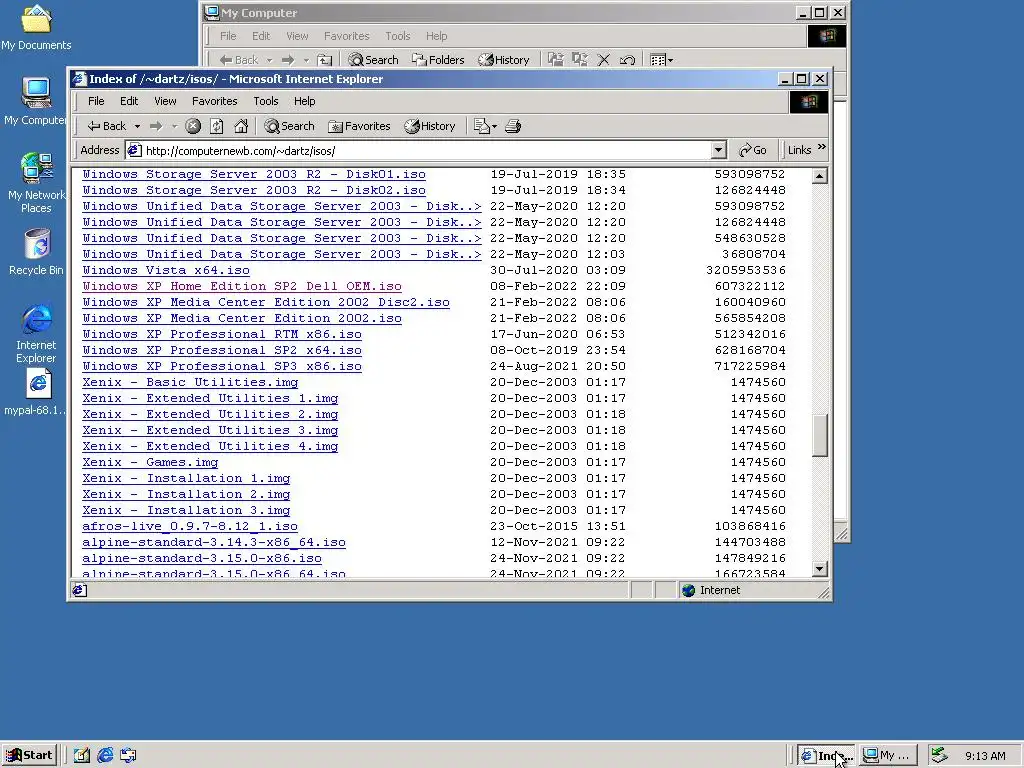Image resolution: width=1024 pixels, height=768 pixels.
Task: Select My Documents desktop icon
Action: [36, 27]
